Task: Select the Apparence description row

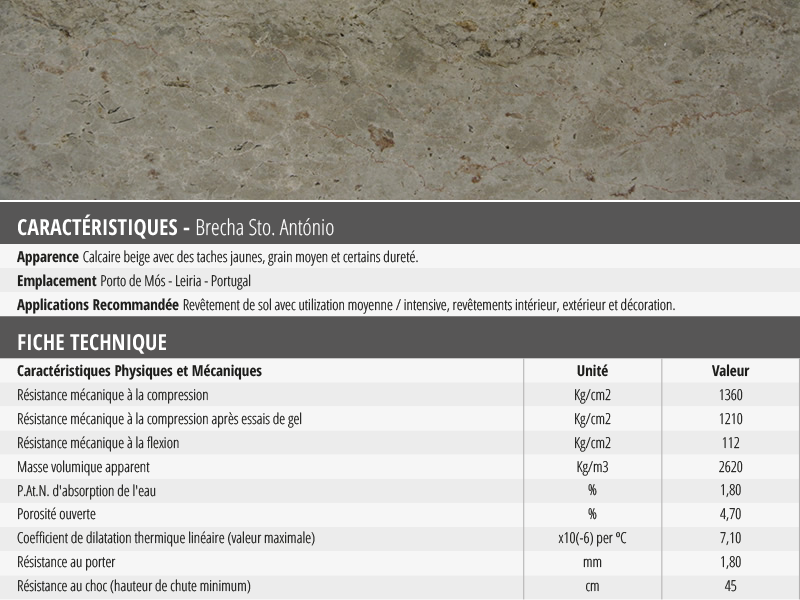Action: point(400,257)
